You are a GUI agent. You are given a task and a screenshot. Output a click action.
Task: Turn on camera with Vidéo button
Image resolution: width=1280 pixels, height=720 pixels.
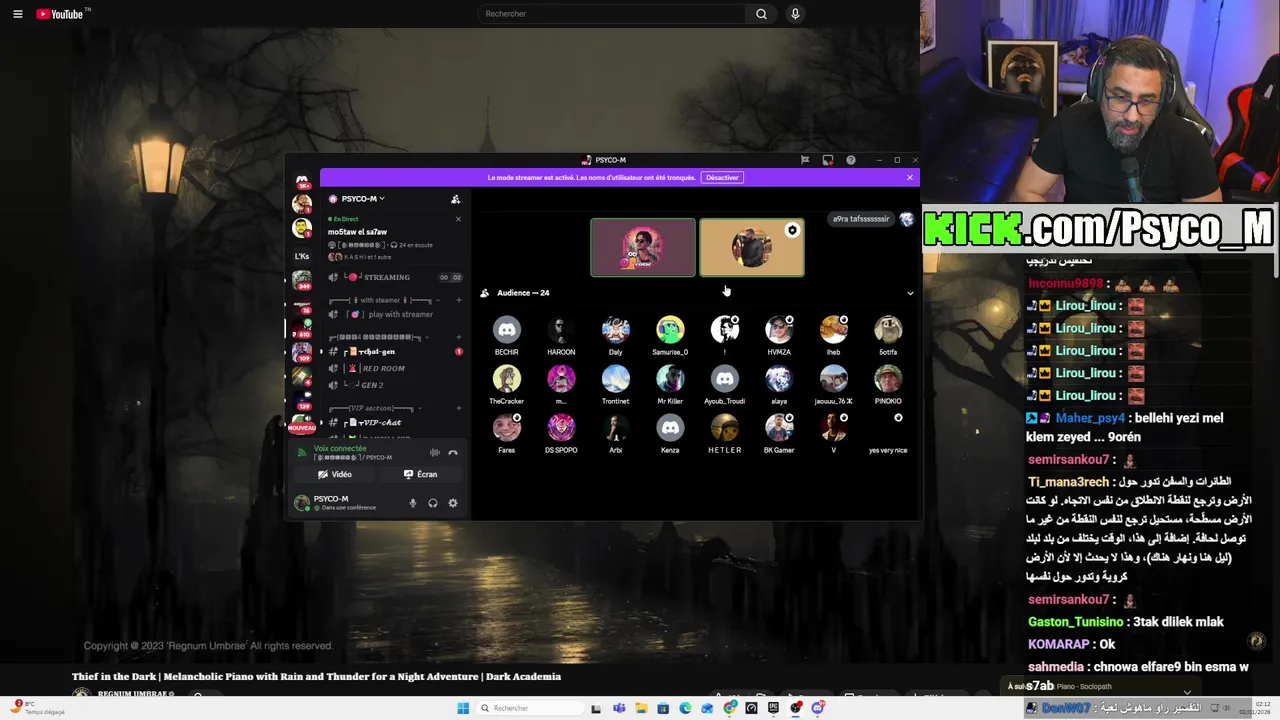pos(335,475)
